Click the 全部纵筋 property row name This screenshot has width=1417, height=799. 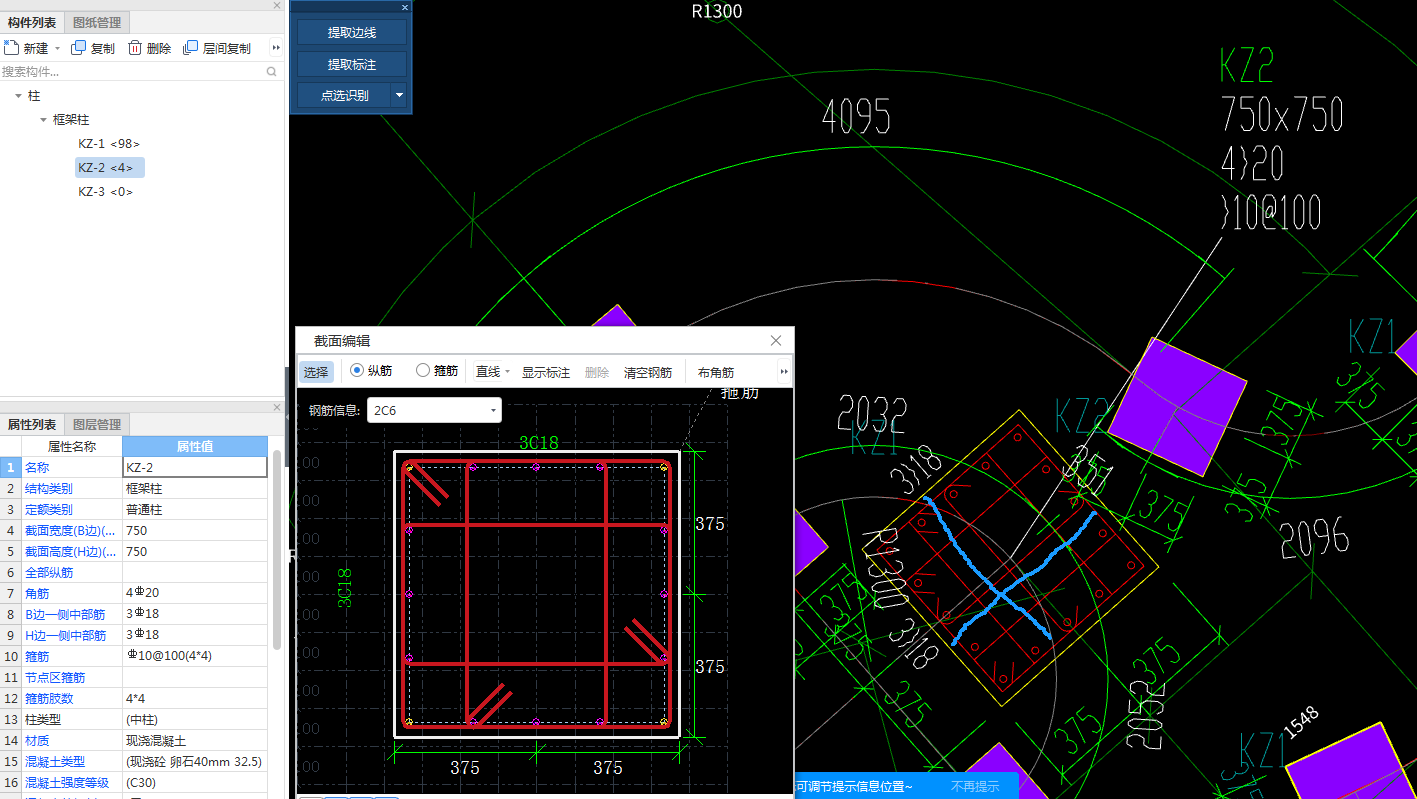point(71,572)
